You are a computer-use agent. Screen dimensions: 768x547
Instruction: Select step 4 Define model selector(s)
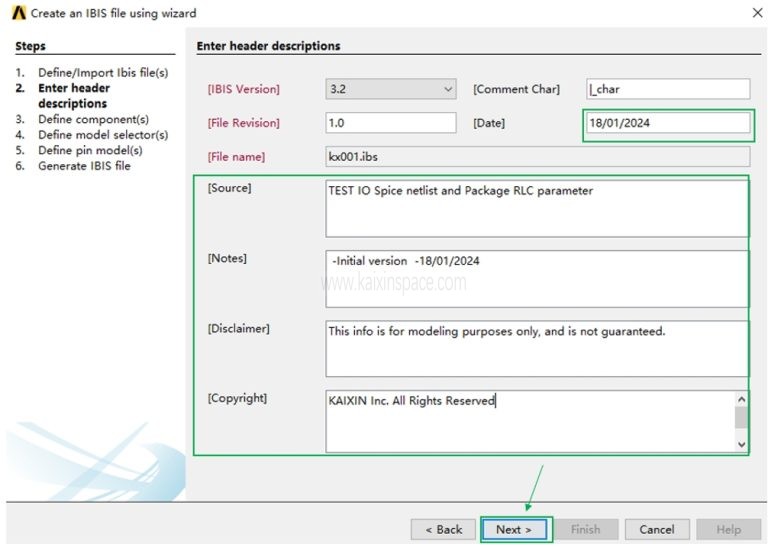point(92,135)
